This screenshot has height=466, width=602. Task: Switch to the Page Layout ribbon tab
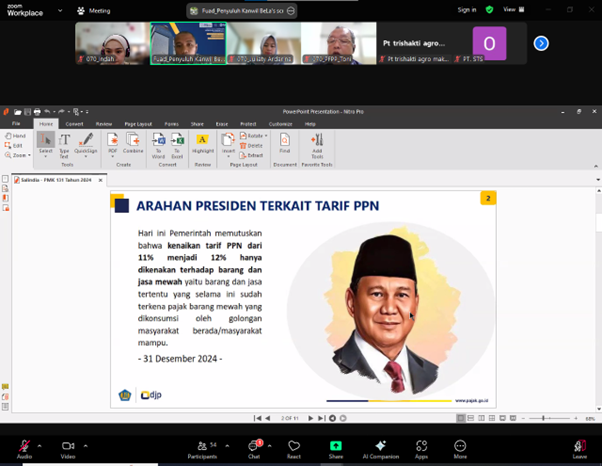[x=138, y=124]
